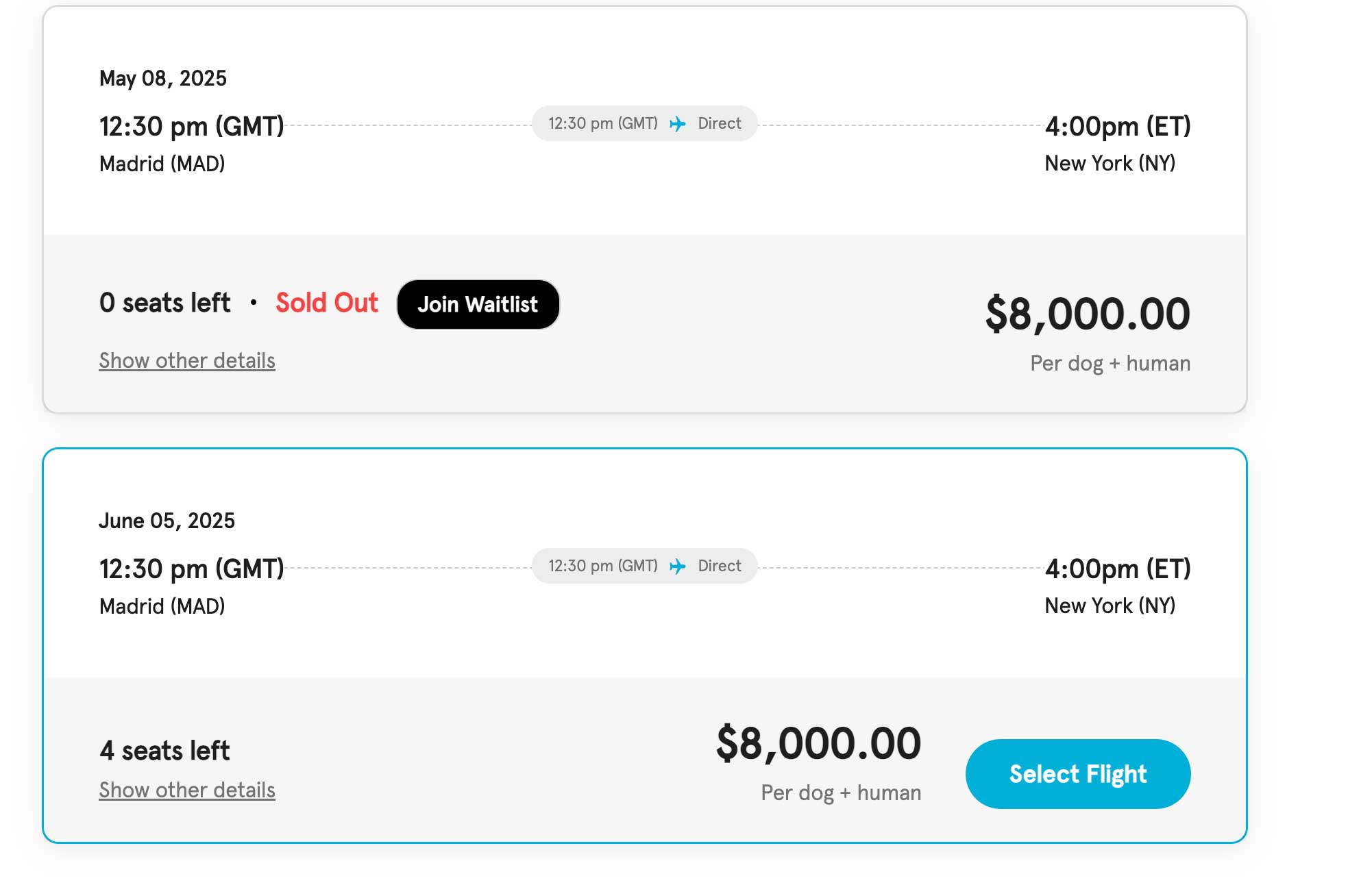The width and height of the screenshot is (1372, 885).
Task: Click airplane icon on May 08 flight
Action: [678, 123]
